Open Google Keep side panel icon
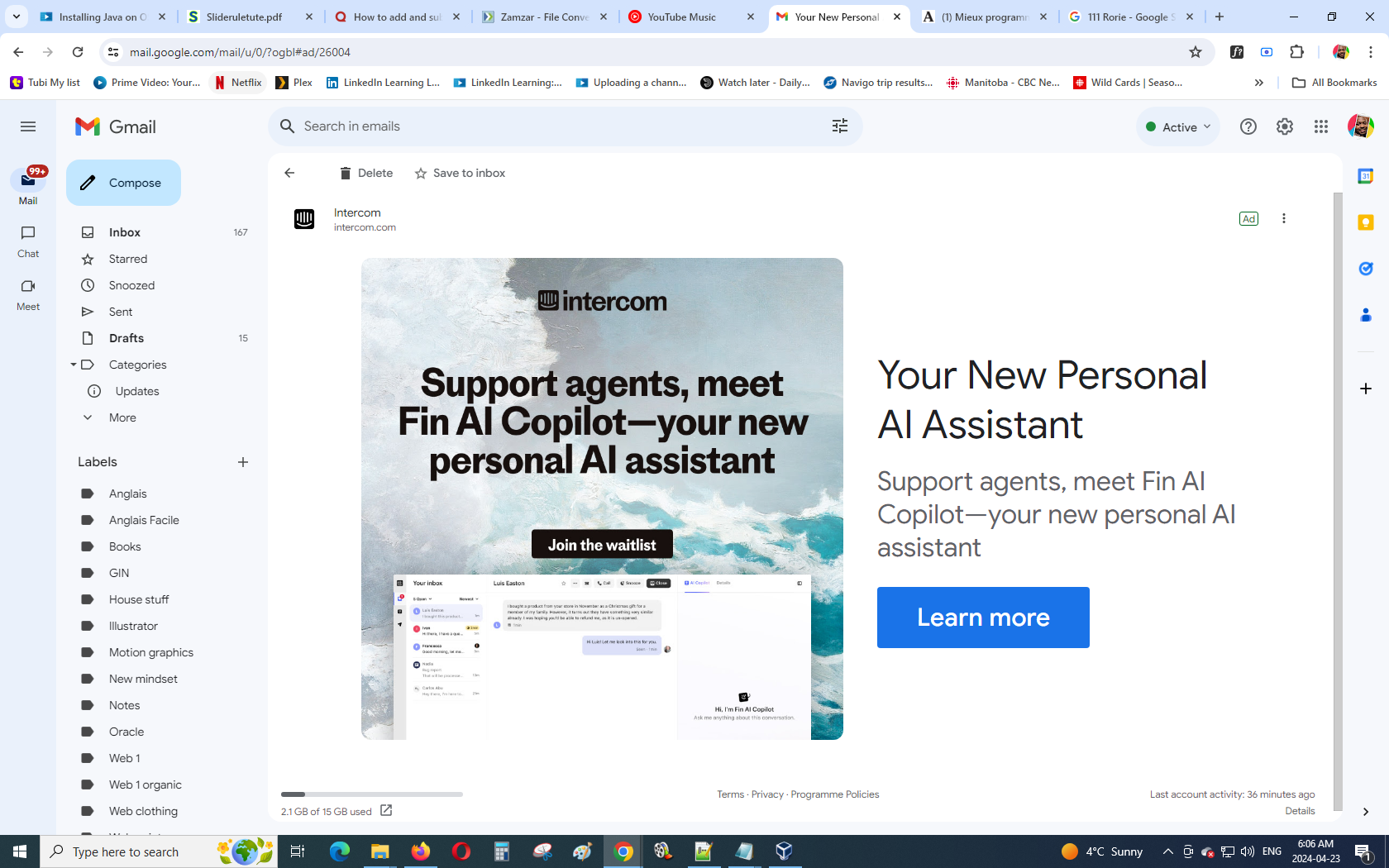Viewport: 1389px width, 868px height. click(1366, 222)
